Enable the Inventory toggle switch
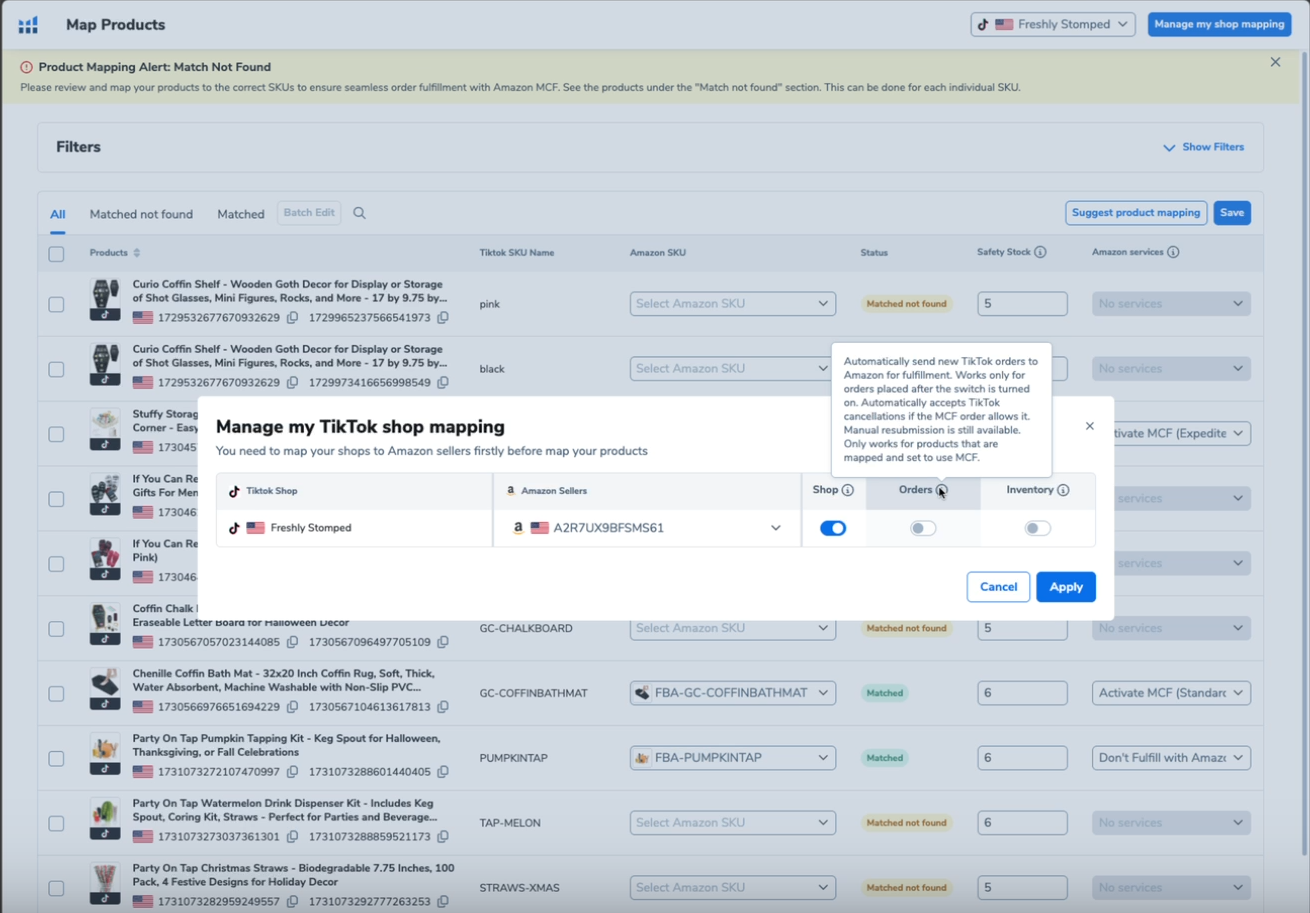This screenshot has width=1310, height=913. (x=1037, y=528)
